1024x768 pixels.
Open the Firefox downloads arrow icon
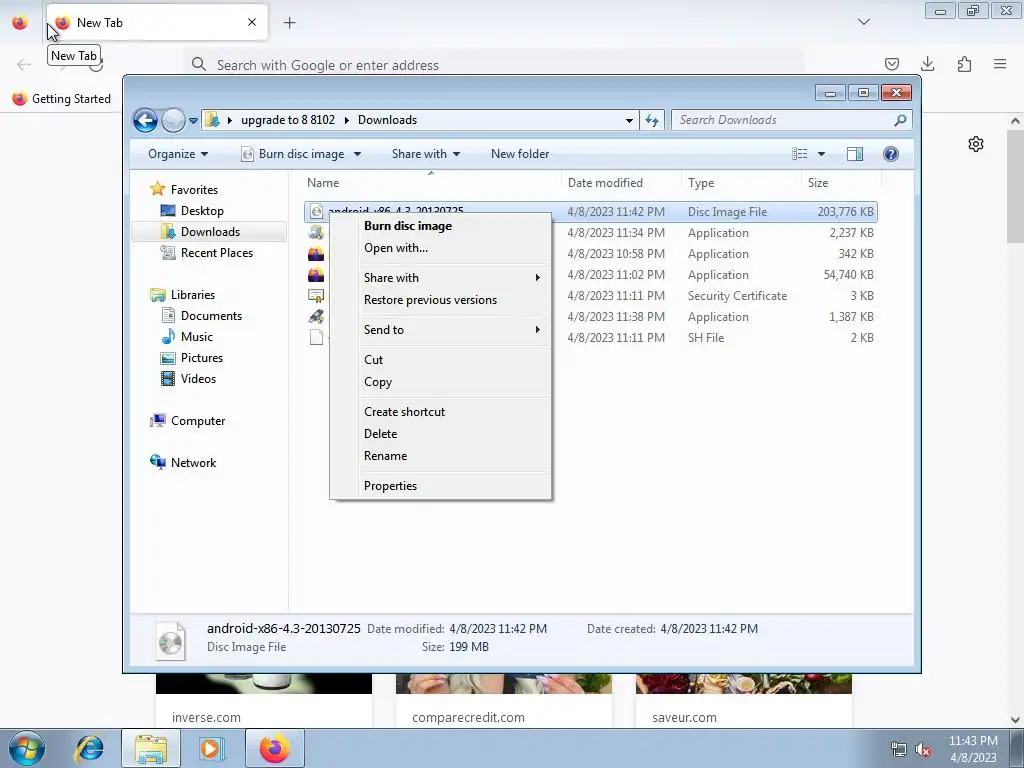coord(927,64)
